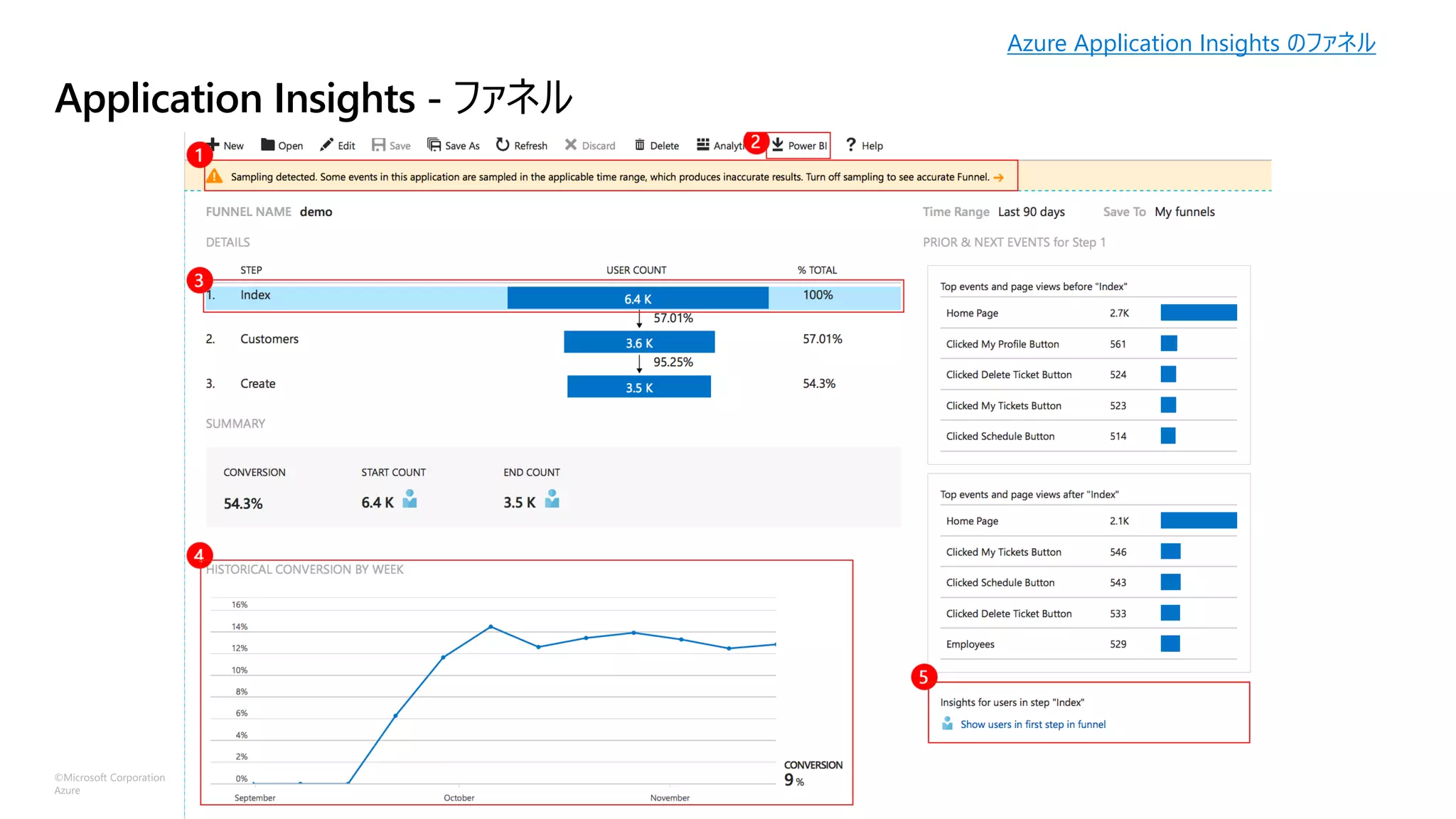The image size is (1456, 819).
Task: Click the 3.5 K Create funnel bar
Action: coord(639,387)
